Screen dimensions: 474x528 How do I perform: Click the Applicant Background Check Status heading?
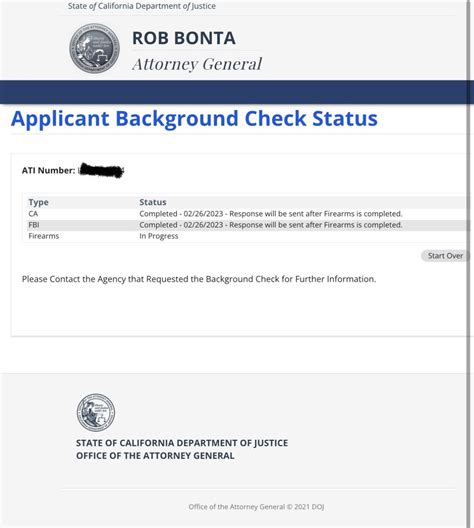(194, 119)
